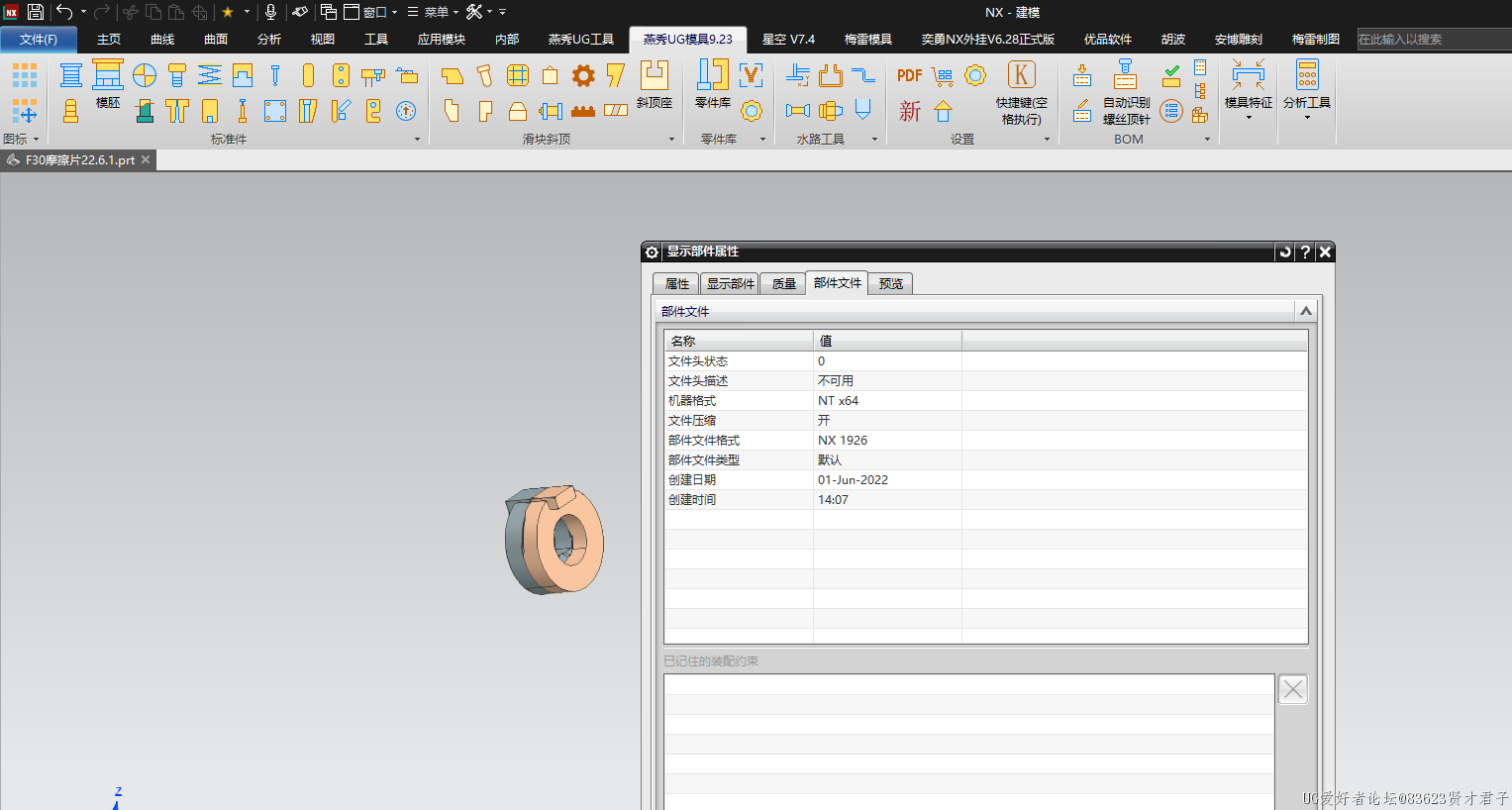Click the 在此输入以搜索 search field
Viewport: 1512px width, 810px height.
[x=1434, y=40]
